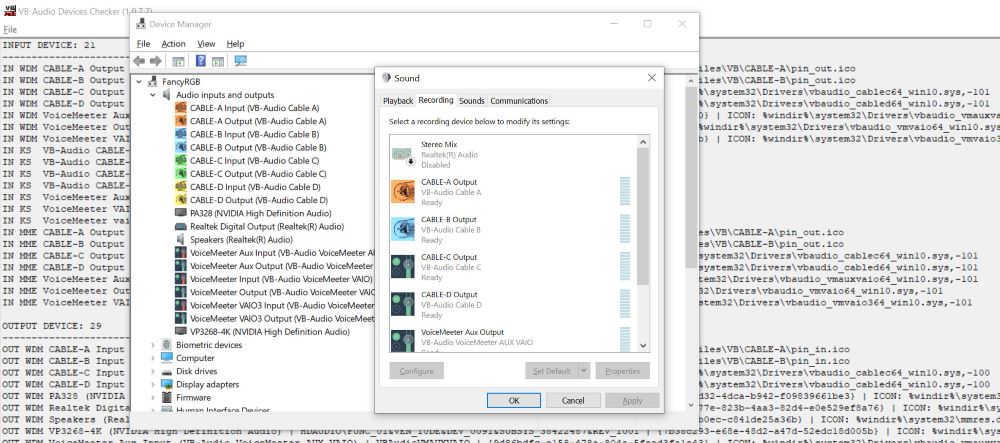Select the yellow CABLE-D Output icon in Device Manager
1000x443 pixels.
point(180,200)
